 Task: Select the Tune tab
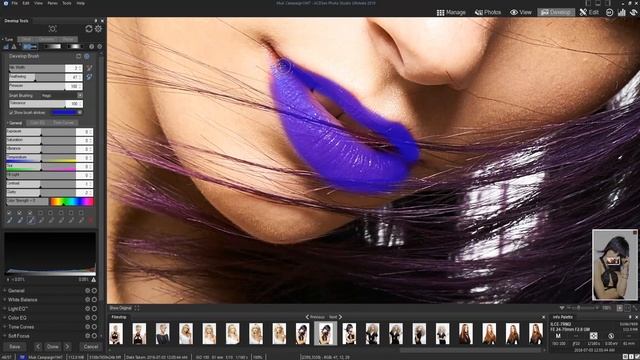pos(9,39)
